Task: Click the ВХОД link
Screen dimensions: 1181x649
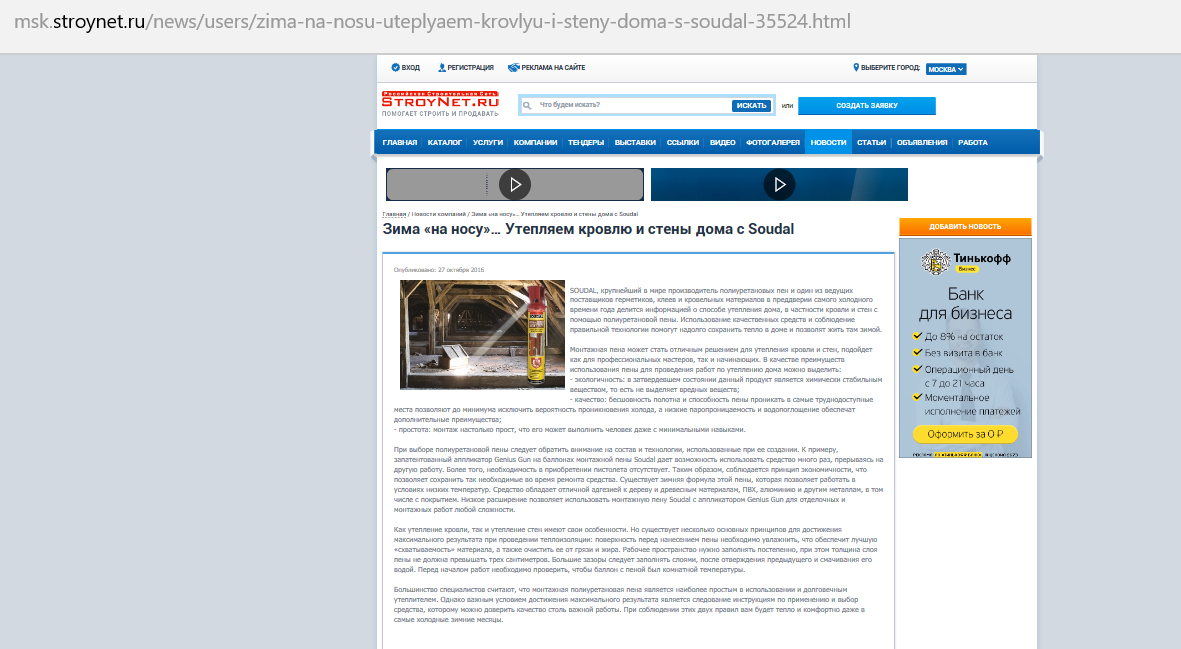Action: (410, 68)
